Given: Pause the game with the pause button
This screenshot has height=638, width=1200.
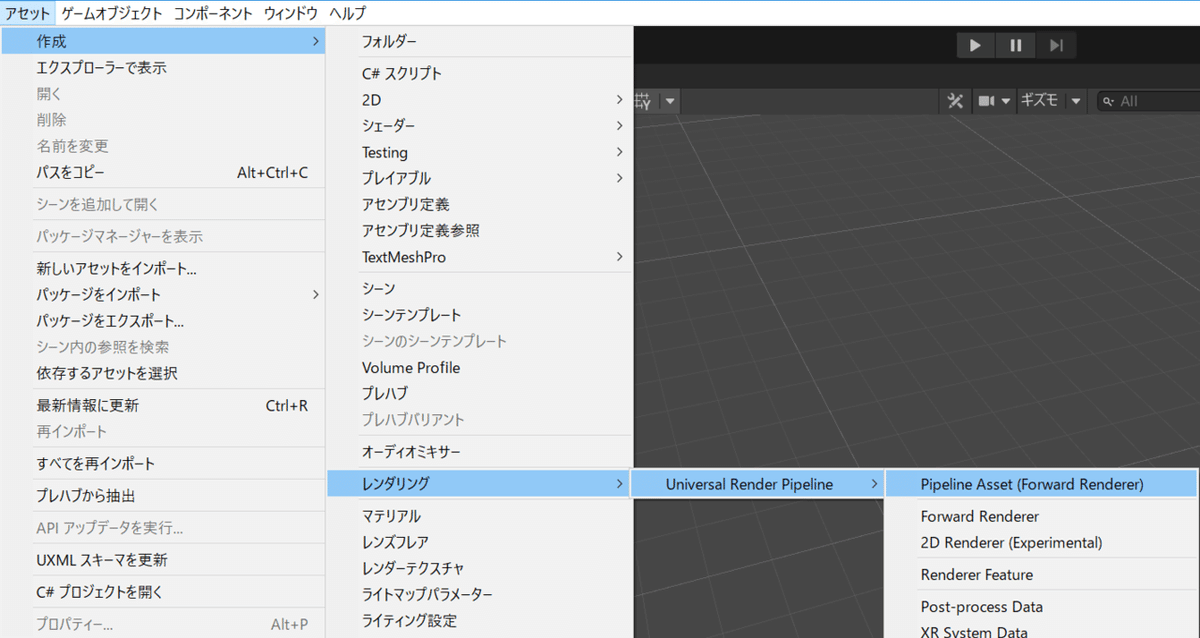Looking at the screenshot, I should click(x=1016, y=45).
